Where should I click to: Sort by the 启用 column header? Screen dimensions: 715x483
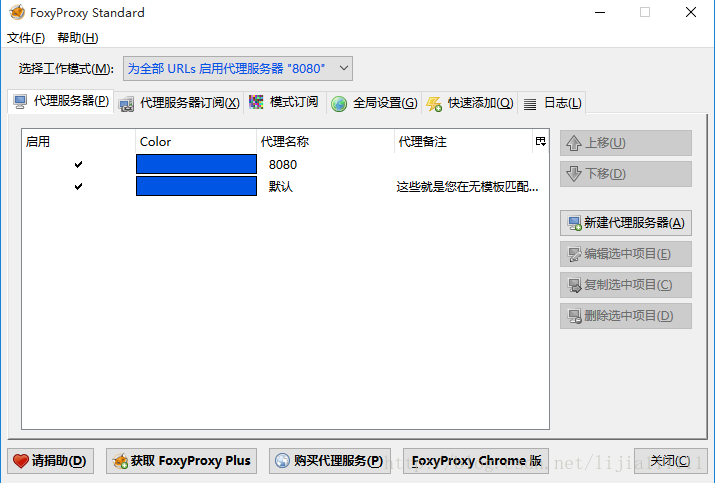[78, 141]
